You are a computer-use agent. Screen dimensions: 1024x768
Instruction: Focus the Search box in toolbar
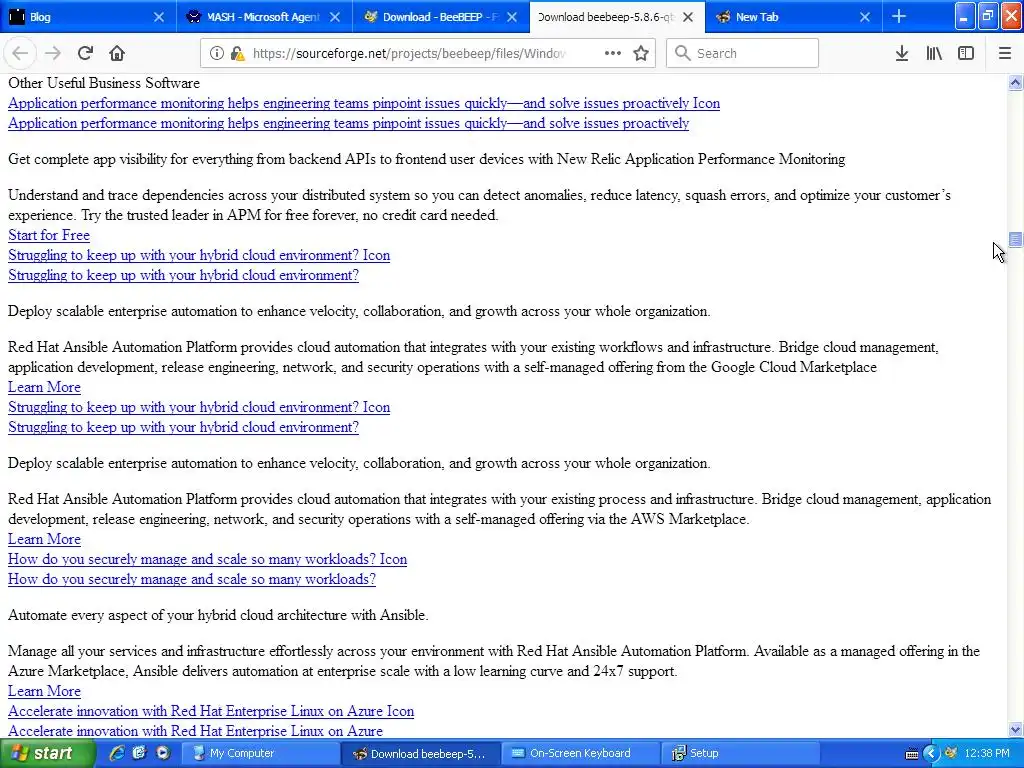tap(743, 53)
